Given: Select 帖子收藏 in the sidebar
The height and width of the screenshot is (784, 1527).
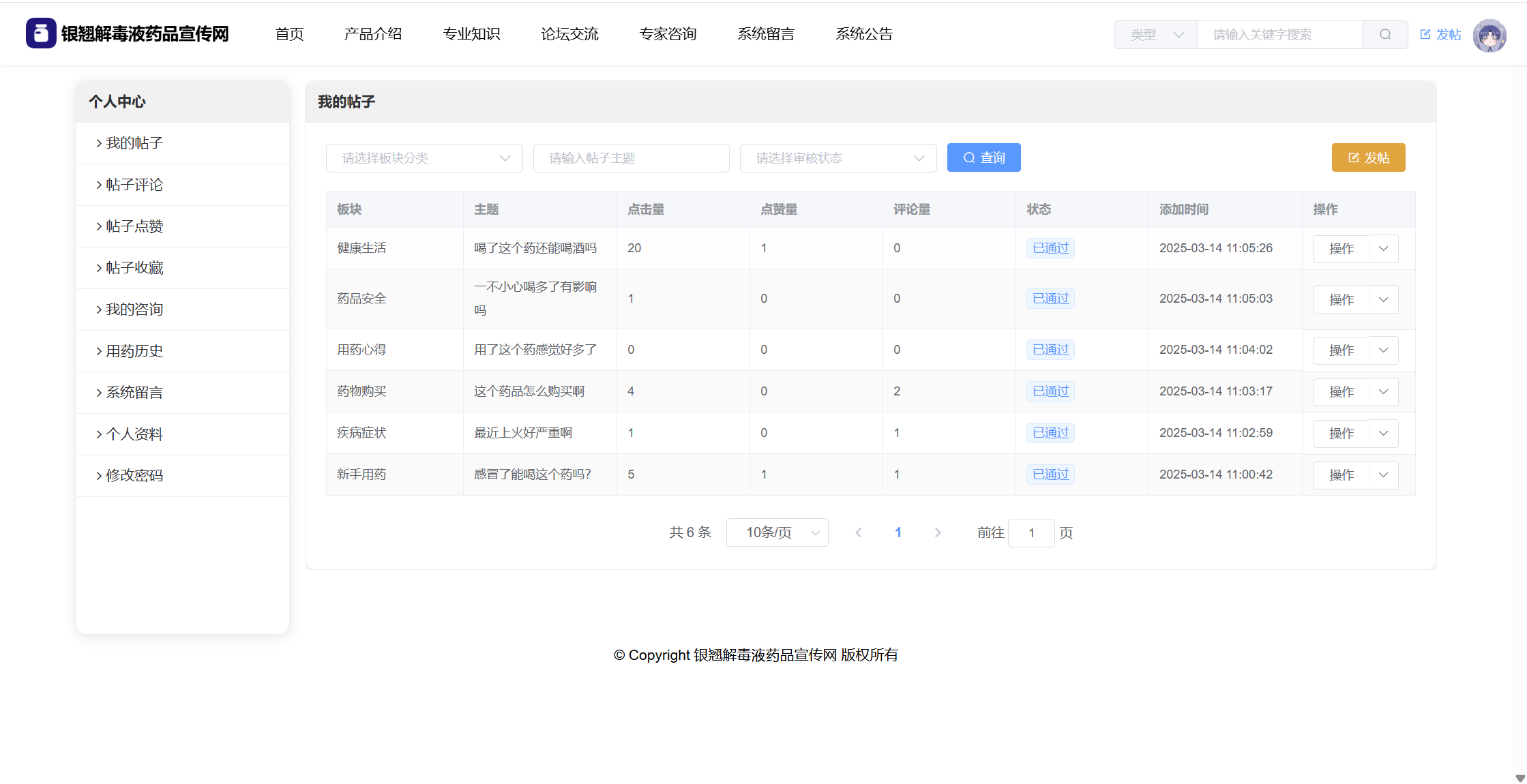Looking at the screenshot, I should tap(134, 268).
